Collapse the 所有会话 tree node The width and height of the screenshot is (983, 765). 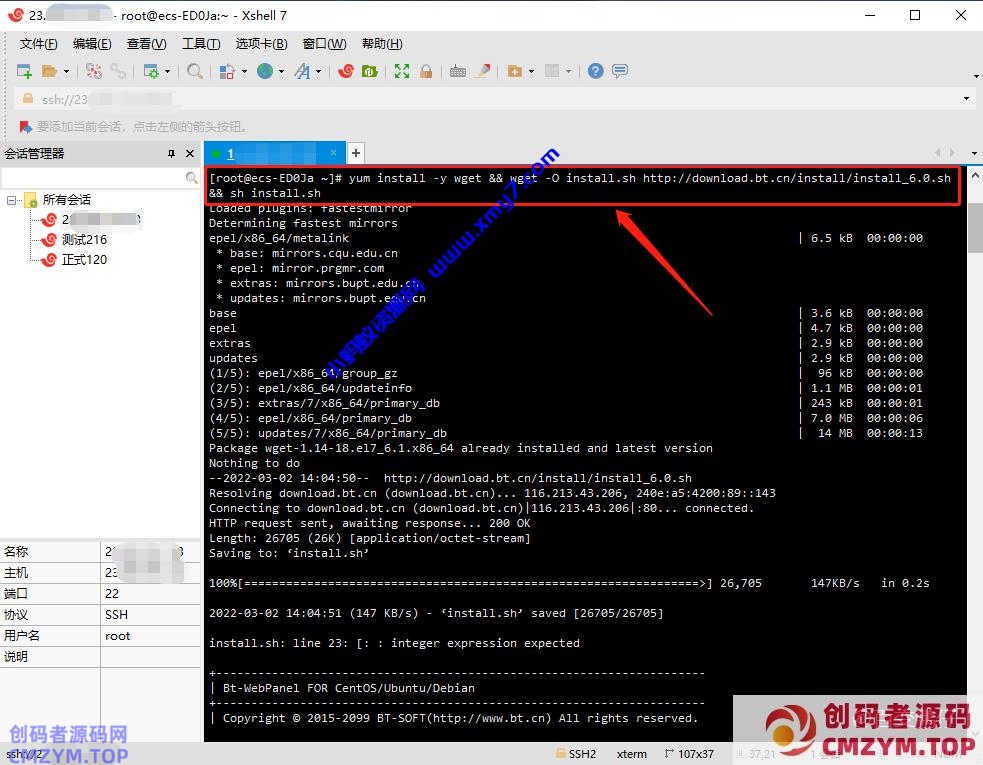[12, 200]
